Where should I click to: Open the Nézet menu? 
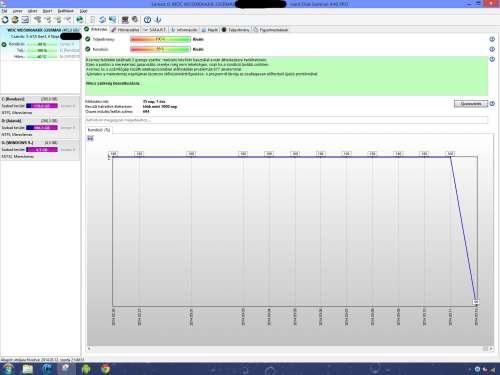[x=32, y=11]
